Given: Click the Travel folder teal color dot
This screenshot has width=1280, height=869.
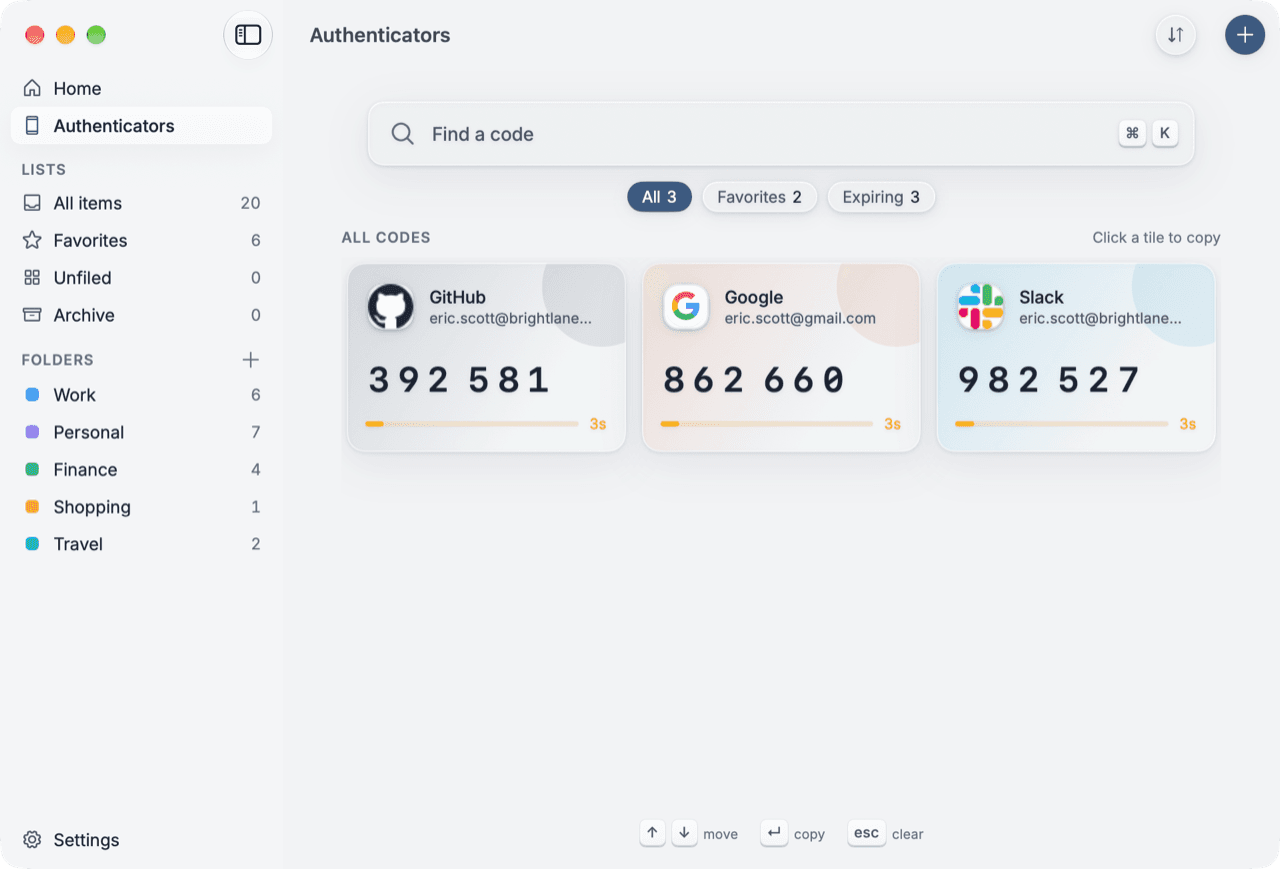Looking at the screenshot, I should [x=32, y=544].
